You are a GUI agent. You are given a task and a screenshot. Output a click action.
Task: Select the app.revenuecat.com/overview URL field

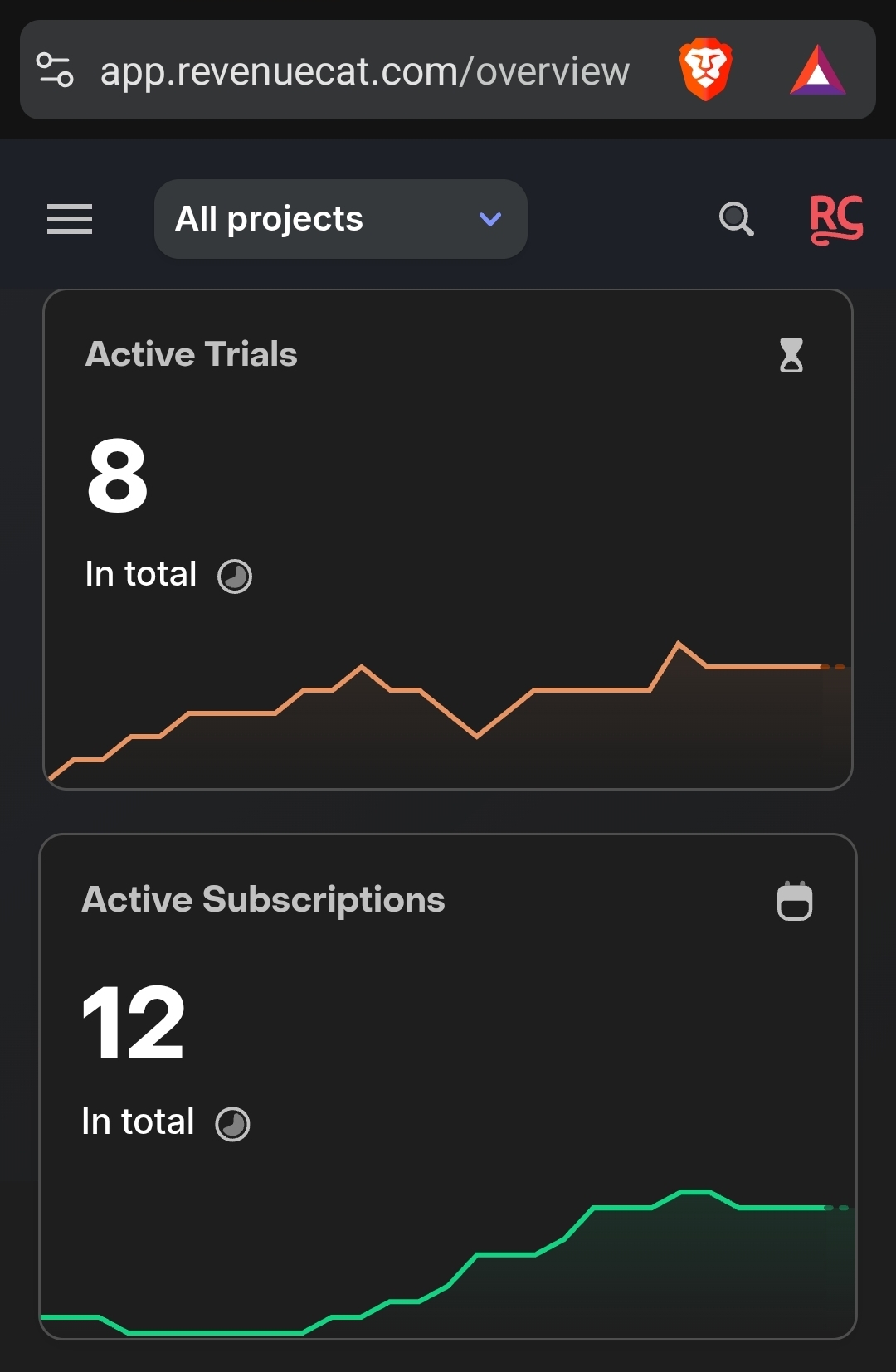[x=365, y=71]
